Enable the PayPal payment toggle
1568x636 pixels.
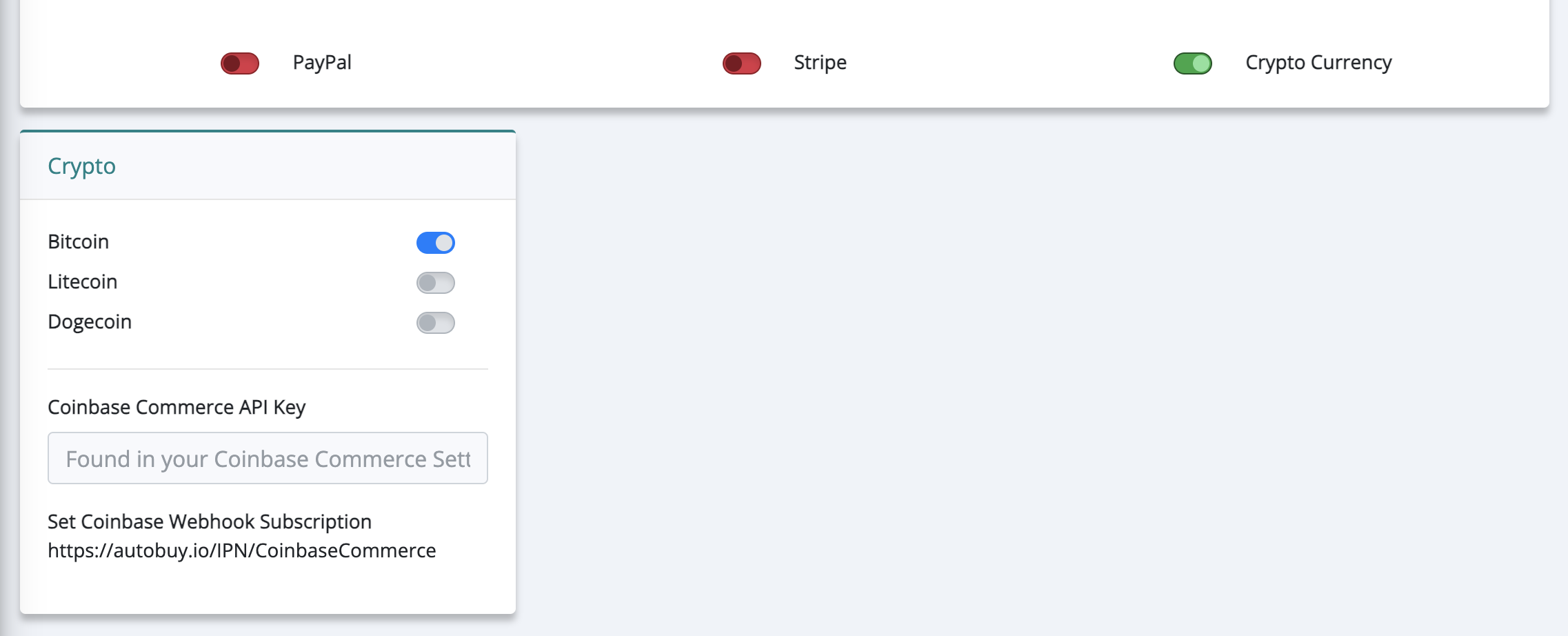click(x=240, y=63)
